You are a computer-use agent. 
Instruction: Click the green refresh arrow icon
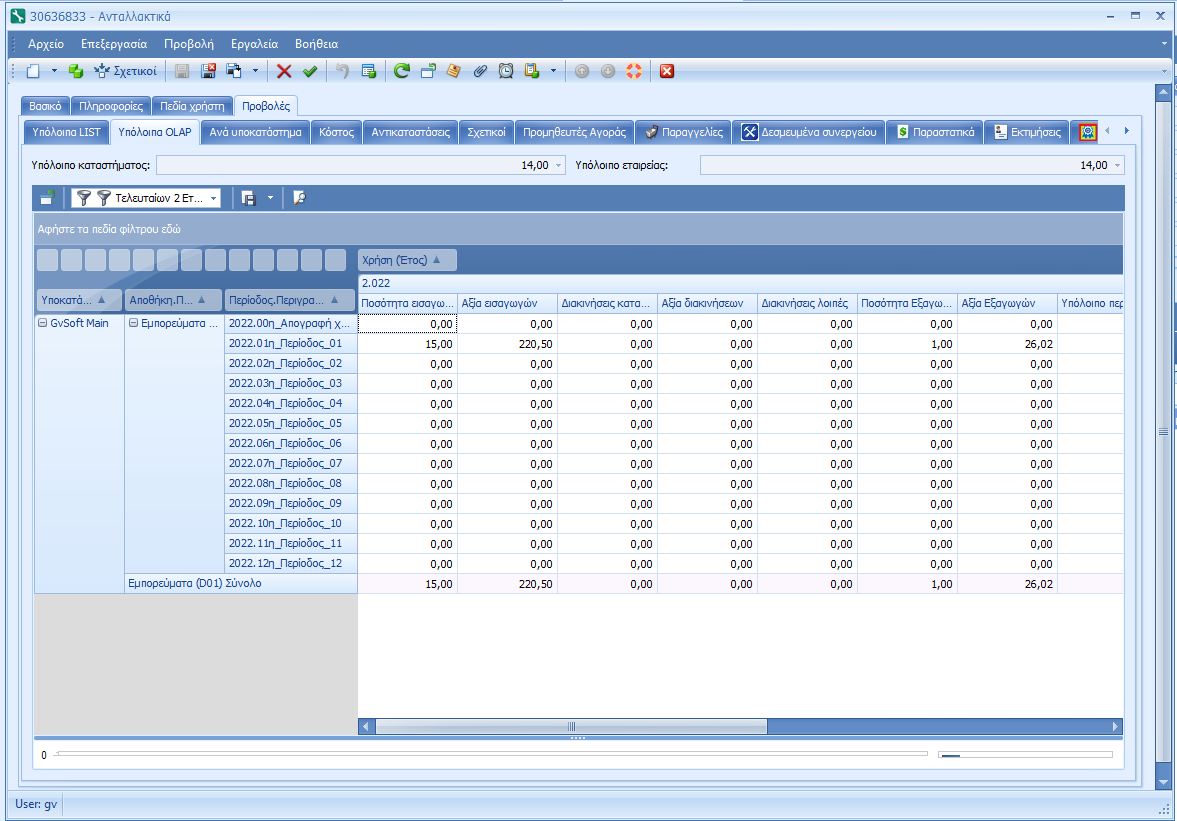point(402,71)
